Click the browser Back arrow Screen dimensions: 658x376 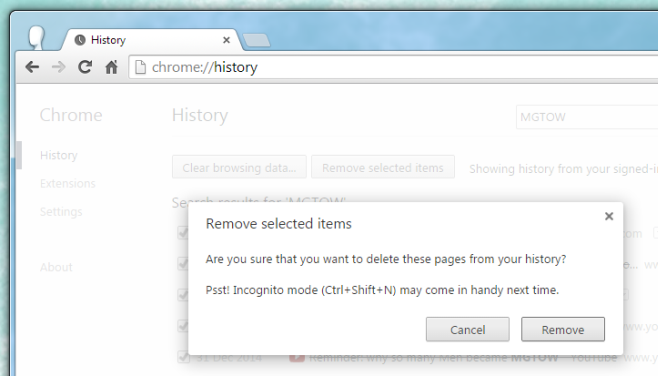pos(32,67)
